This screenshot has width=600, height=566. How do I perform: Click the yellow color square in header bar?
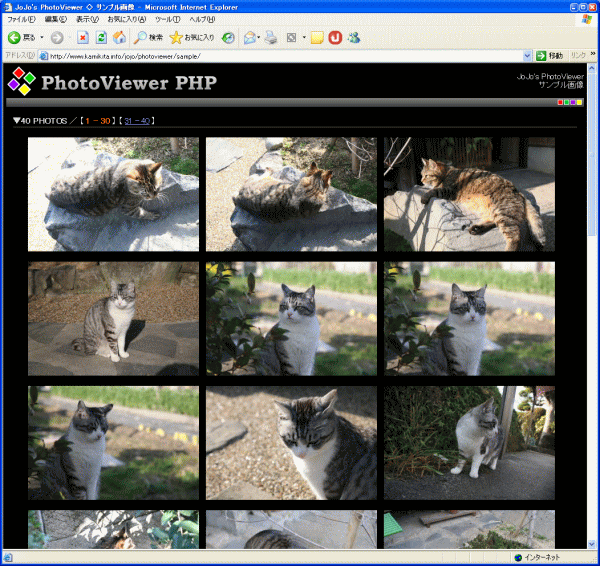click(x=579, y=102)
